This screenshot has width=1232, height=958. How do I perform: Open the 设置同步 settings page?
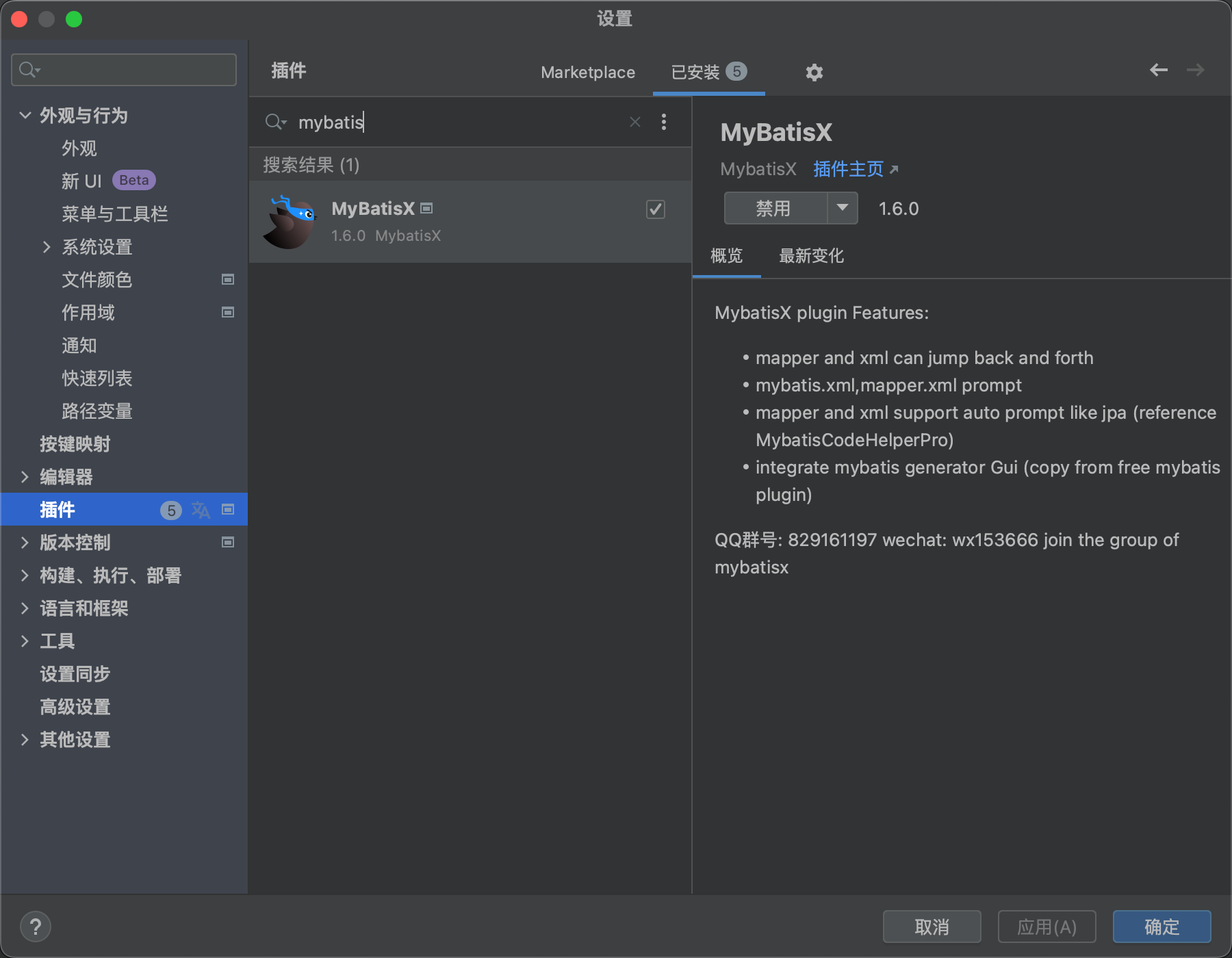(75, 673)
